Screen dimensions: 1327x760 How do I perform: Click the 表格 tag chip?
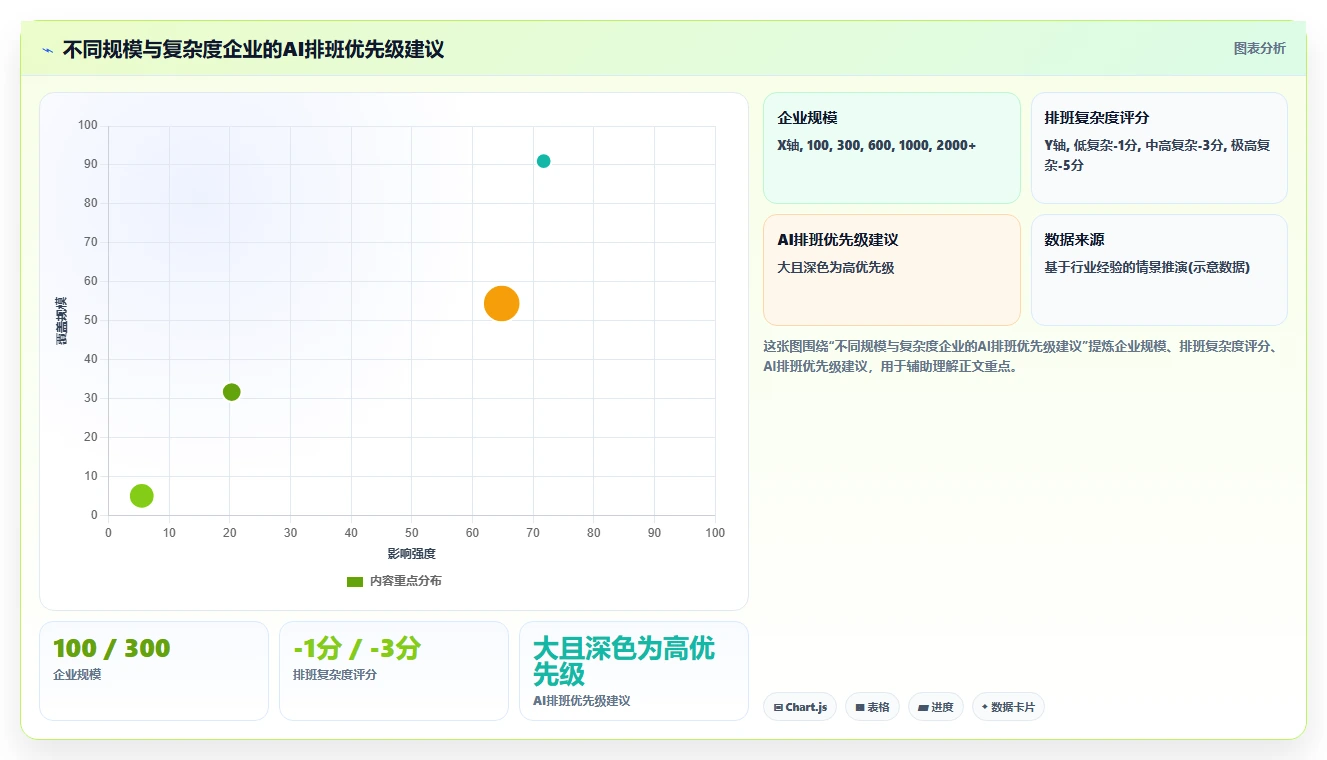872,707
